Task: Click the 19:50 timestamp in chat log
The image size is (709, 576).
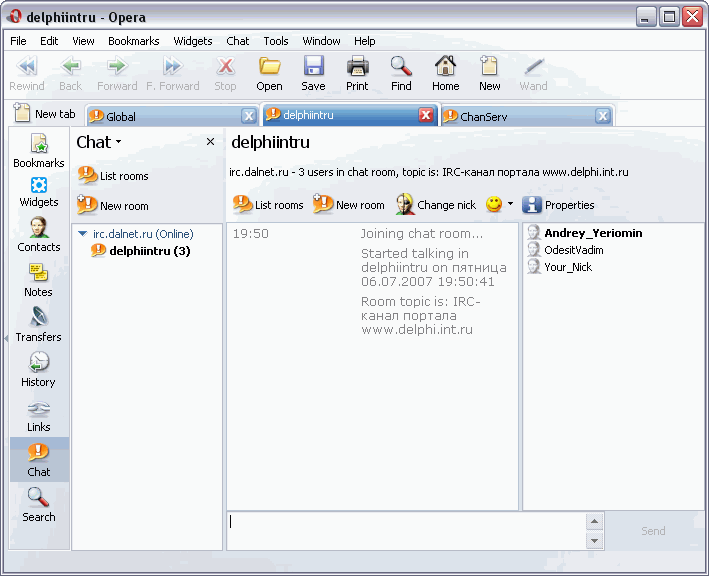Action: [x=251, y=234]
